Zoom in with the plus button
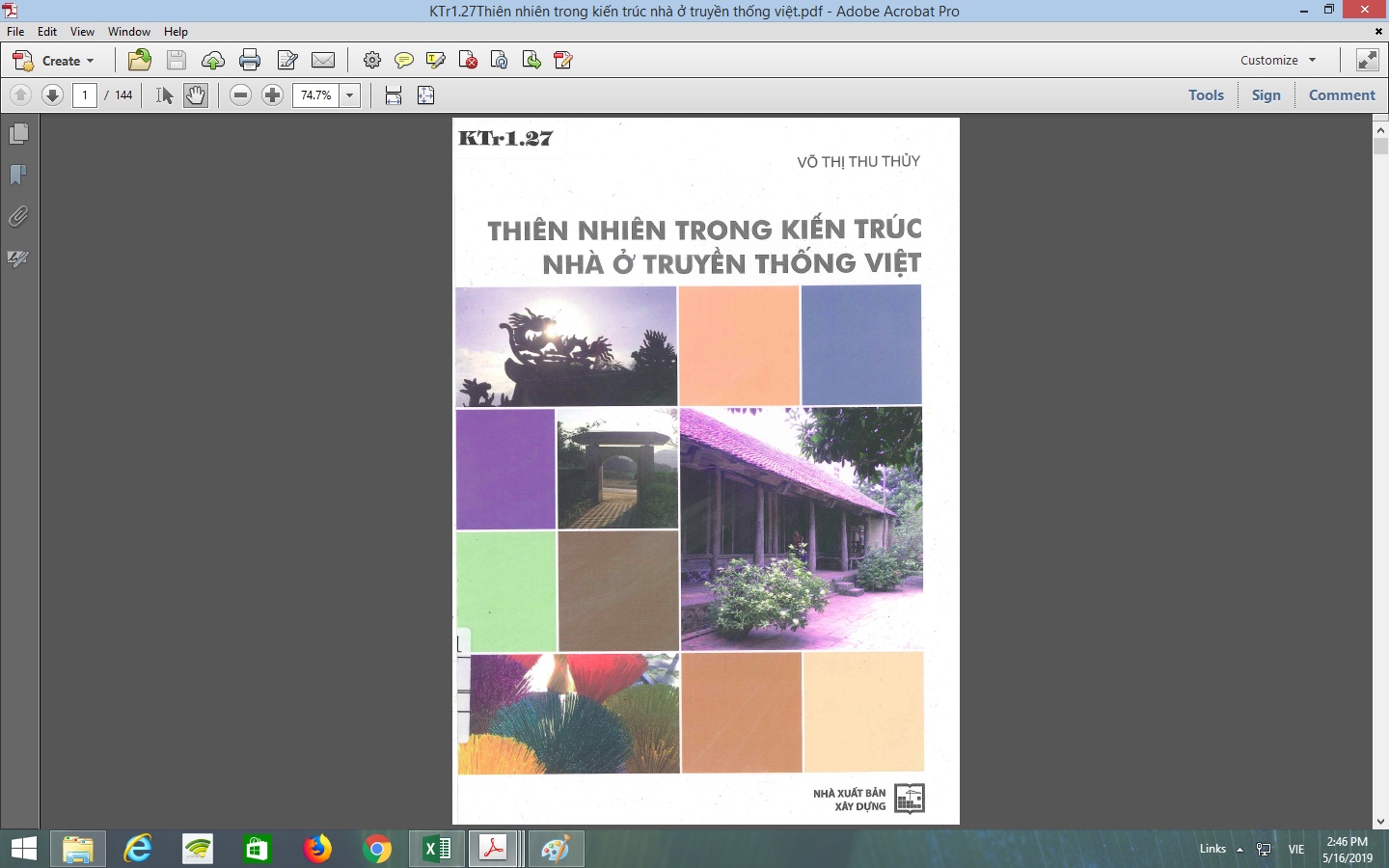1389x868 pixels. pos(273,95)
